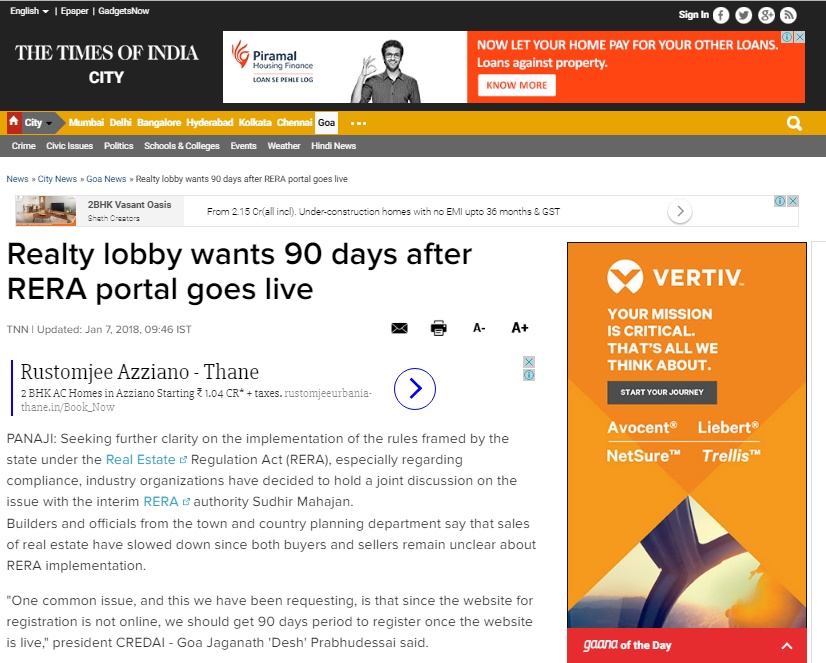Open the Events submenu item
826x663 pixels.
pyautogui.click(x=243, y=146)
